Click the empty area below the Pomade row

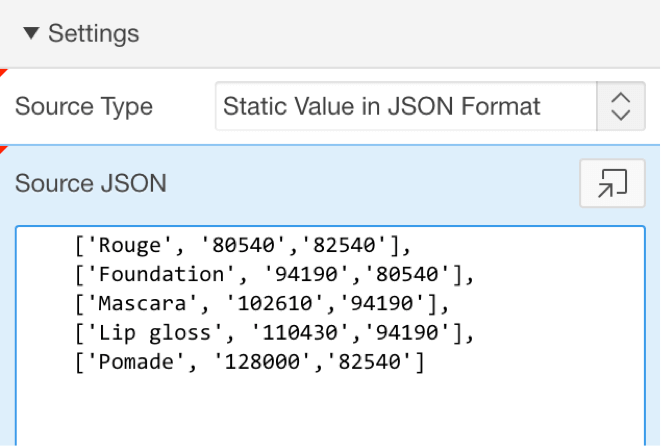330,411
